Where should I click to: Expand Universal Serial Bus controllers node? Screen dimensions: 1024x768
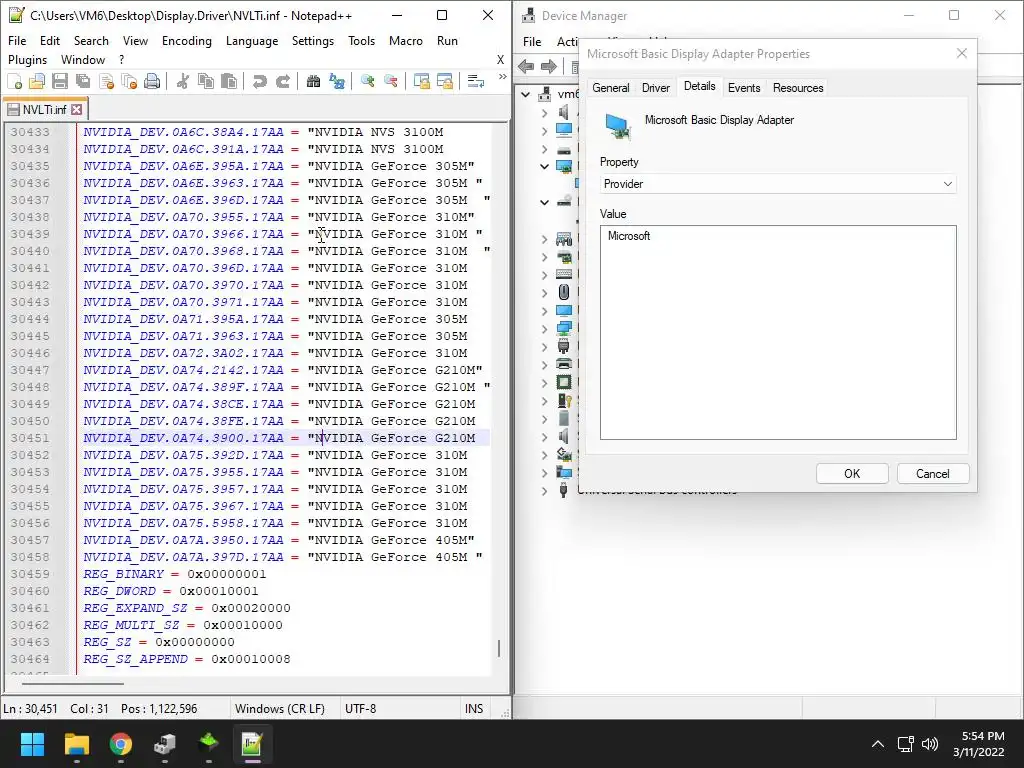544,491
